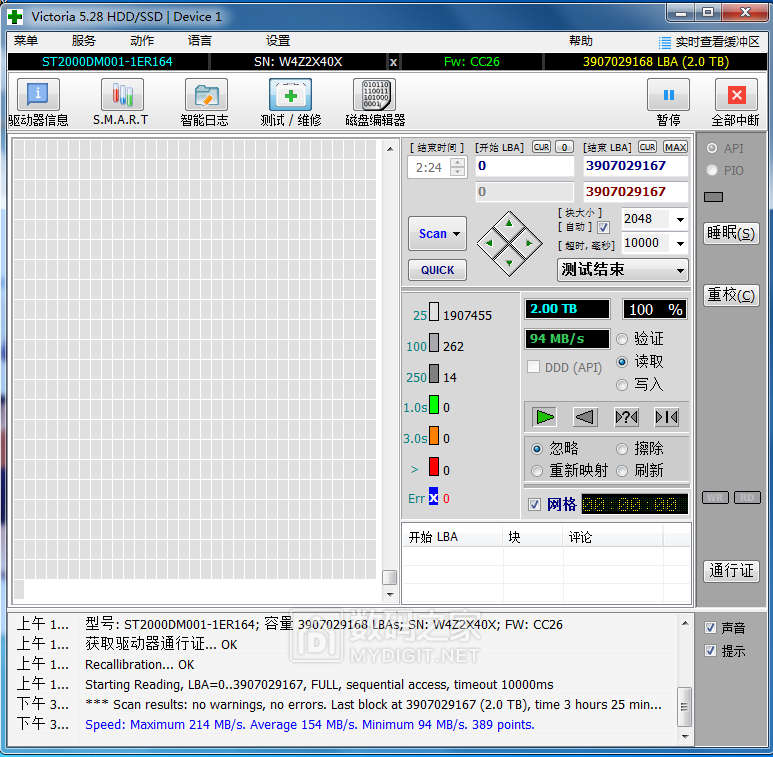Click the jump-to-position scan button
773x757 pixels.
(x=667, y=417)
